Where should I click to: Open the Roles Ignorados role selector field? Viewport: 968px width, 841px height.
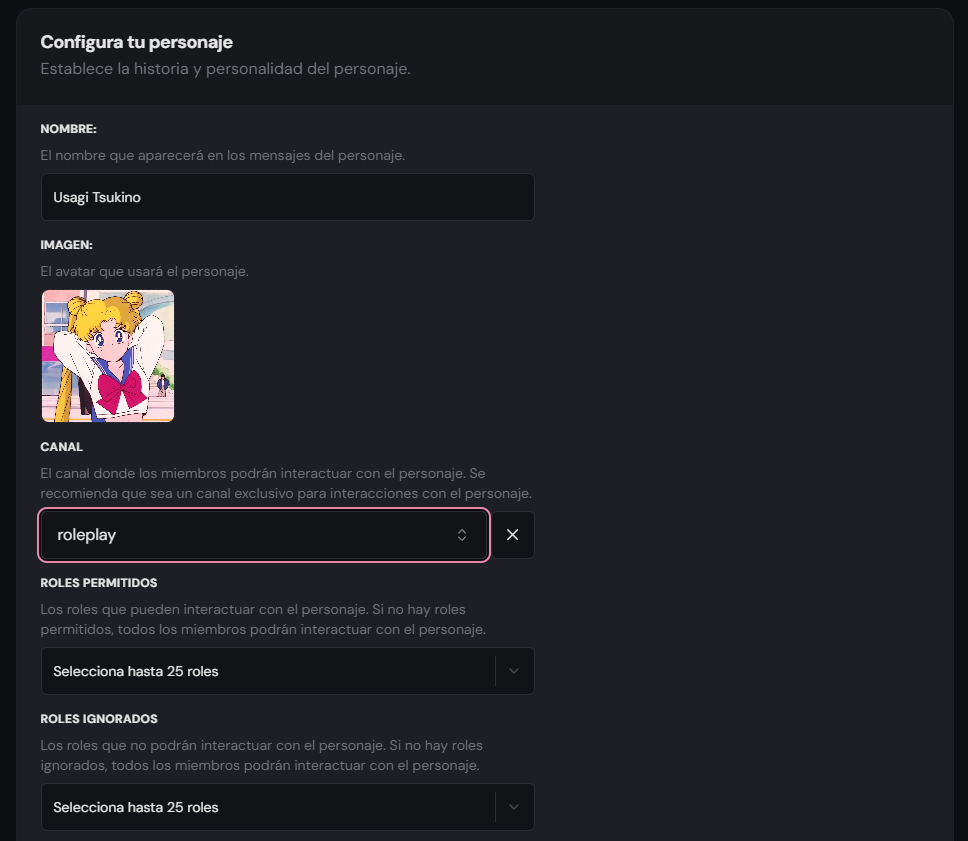[x=288, y=807]
